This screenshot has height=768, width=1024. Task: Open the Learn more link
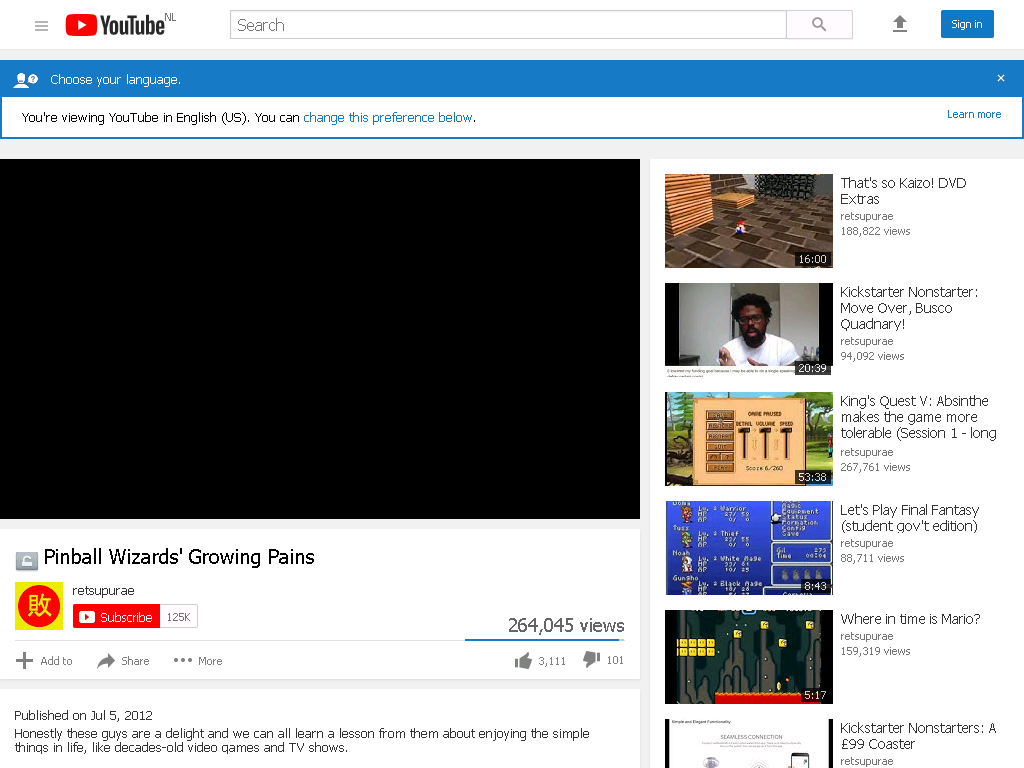coord(974,114)
